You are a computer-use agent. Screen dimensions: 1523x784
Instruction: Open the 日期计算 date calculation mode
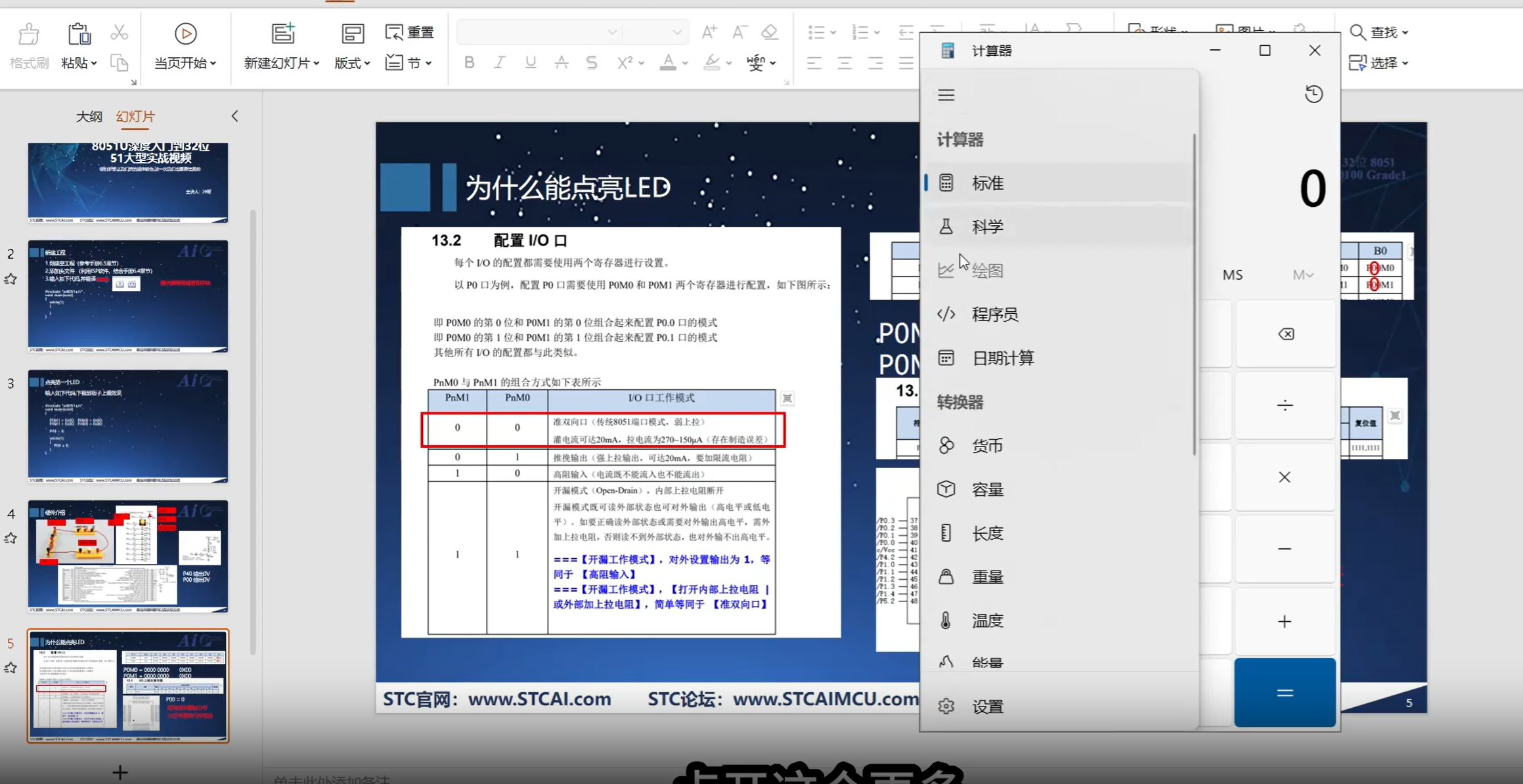coord(1003,357)
